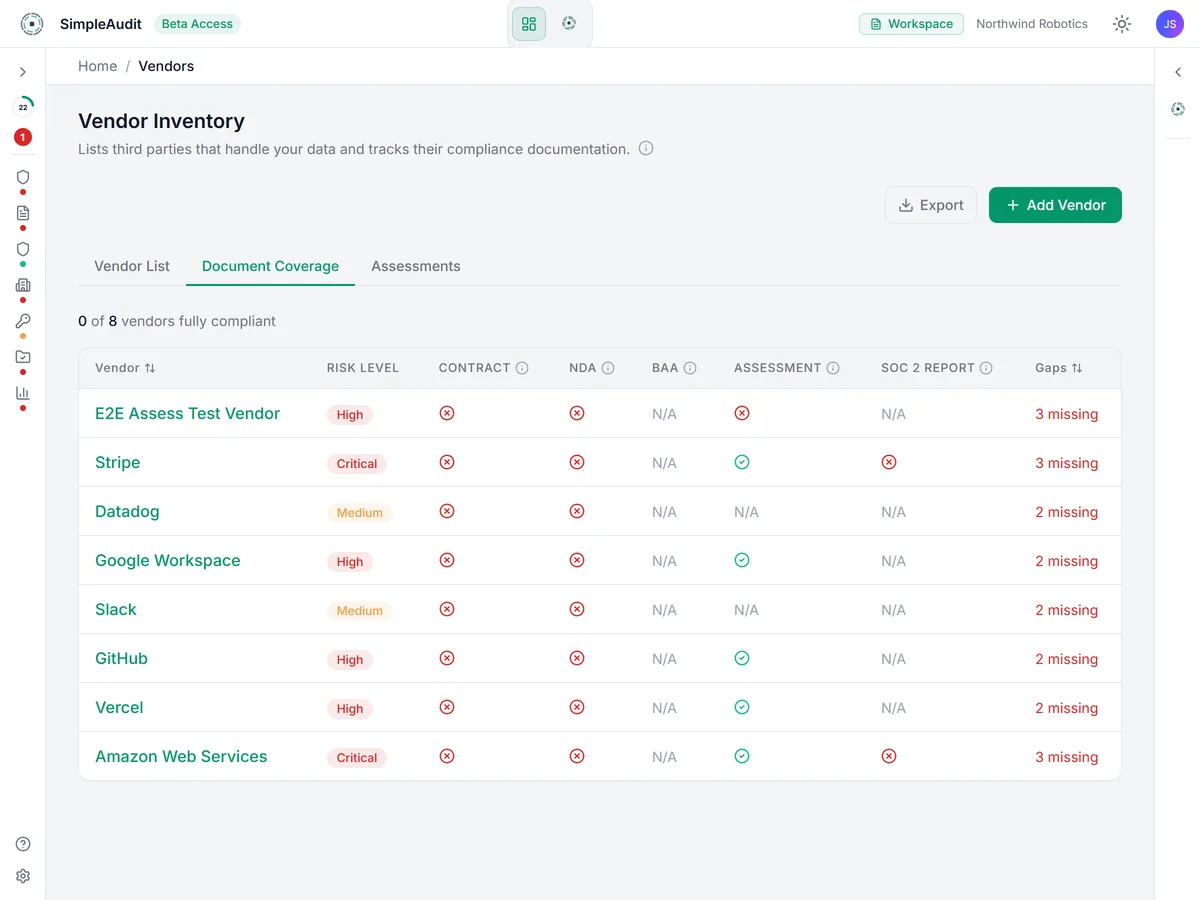Screen dimensions: 1200x900
Task: Click the Workspace badge in the header
Action: coord(911,24)
